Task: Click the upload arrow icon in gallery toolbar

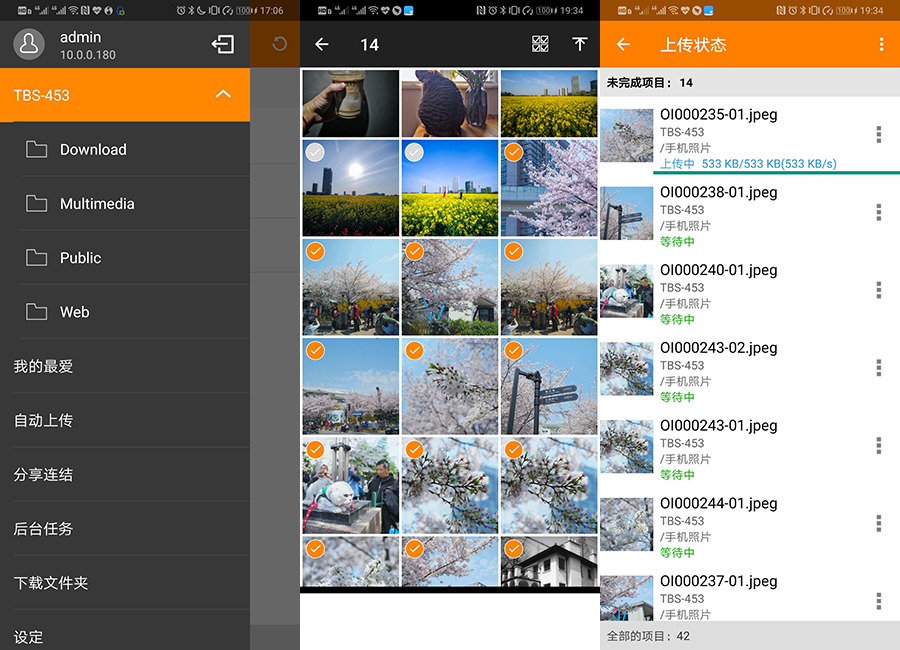Action: point(579,45)
